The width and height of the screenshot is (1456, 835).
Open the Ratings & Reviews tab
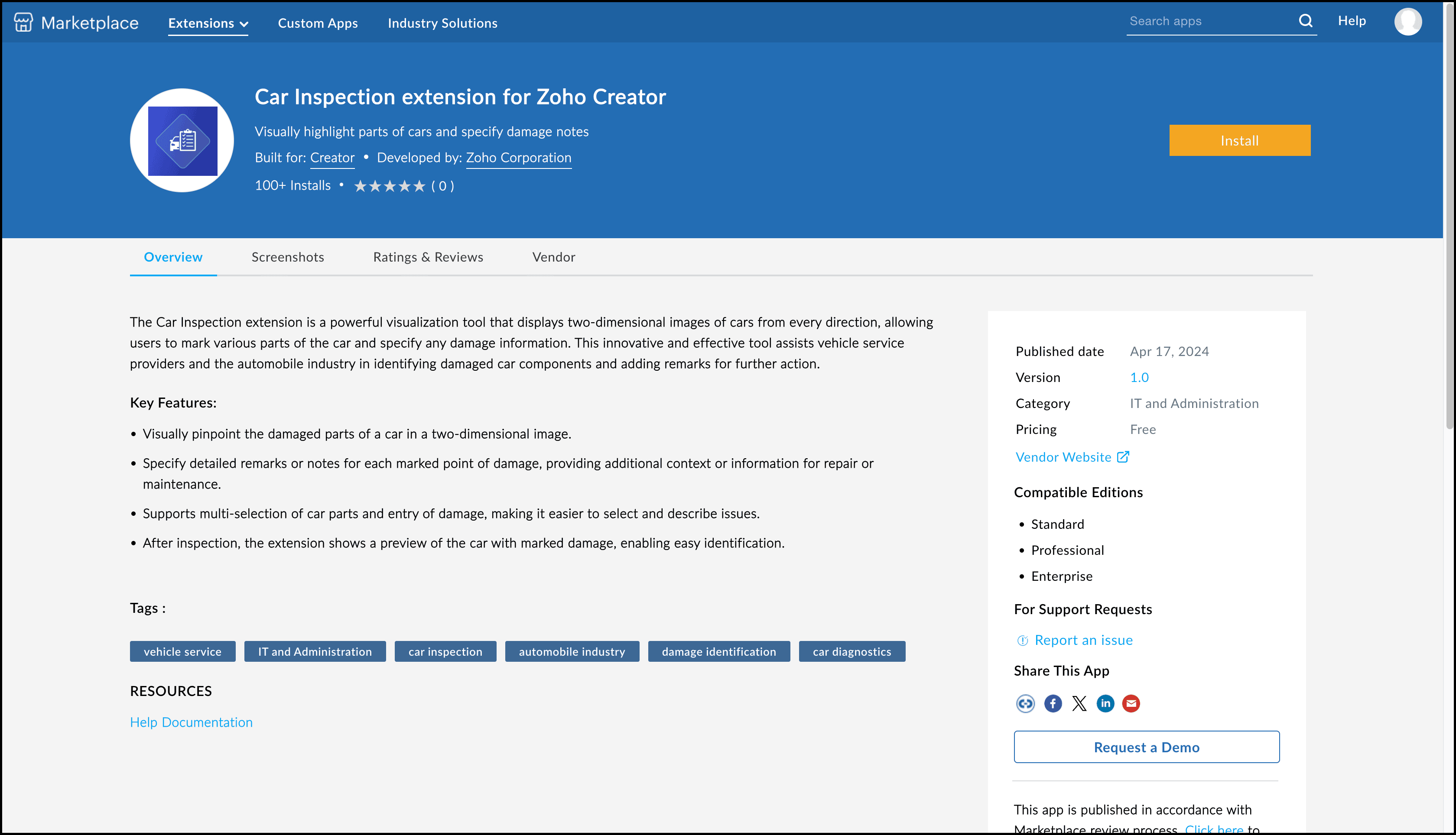tap(428, 257)
